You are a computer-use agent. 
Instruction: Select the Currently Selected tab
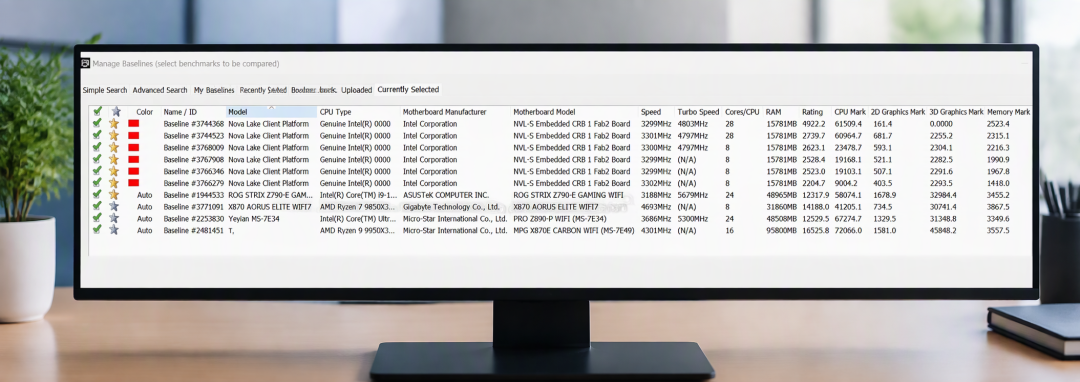[408, 89]
